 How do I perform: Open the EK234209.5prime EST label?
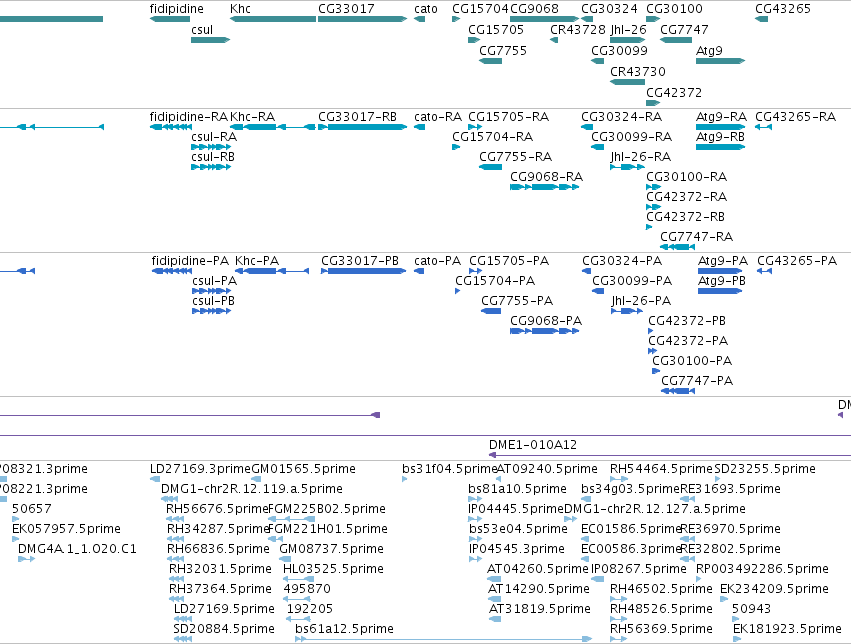[774, 589]
